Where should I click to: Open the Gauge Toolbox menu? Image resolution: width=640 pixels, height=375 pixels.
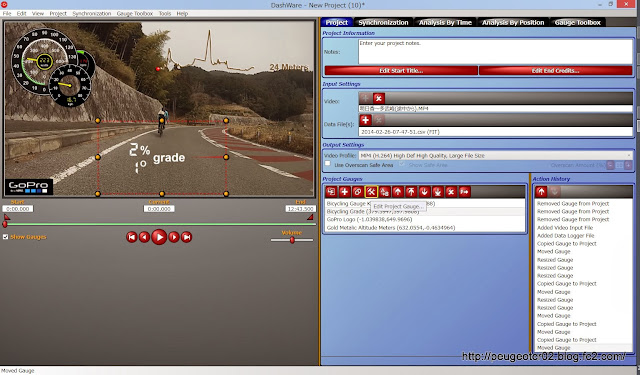coord(135,13)
